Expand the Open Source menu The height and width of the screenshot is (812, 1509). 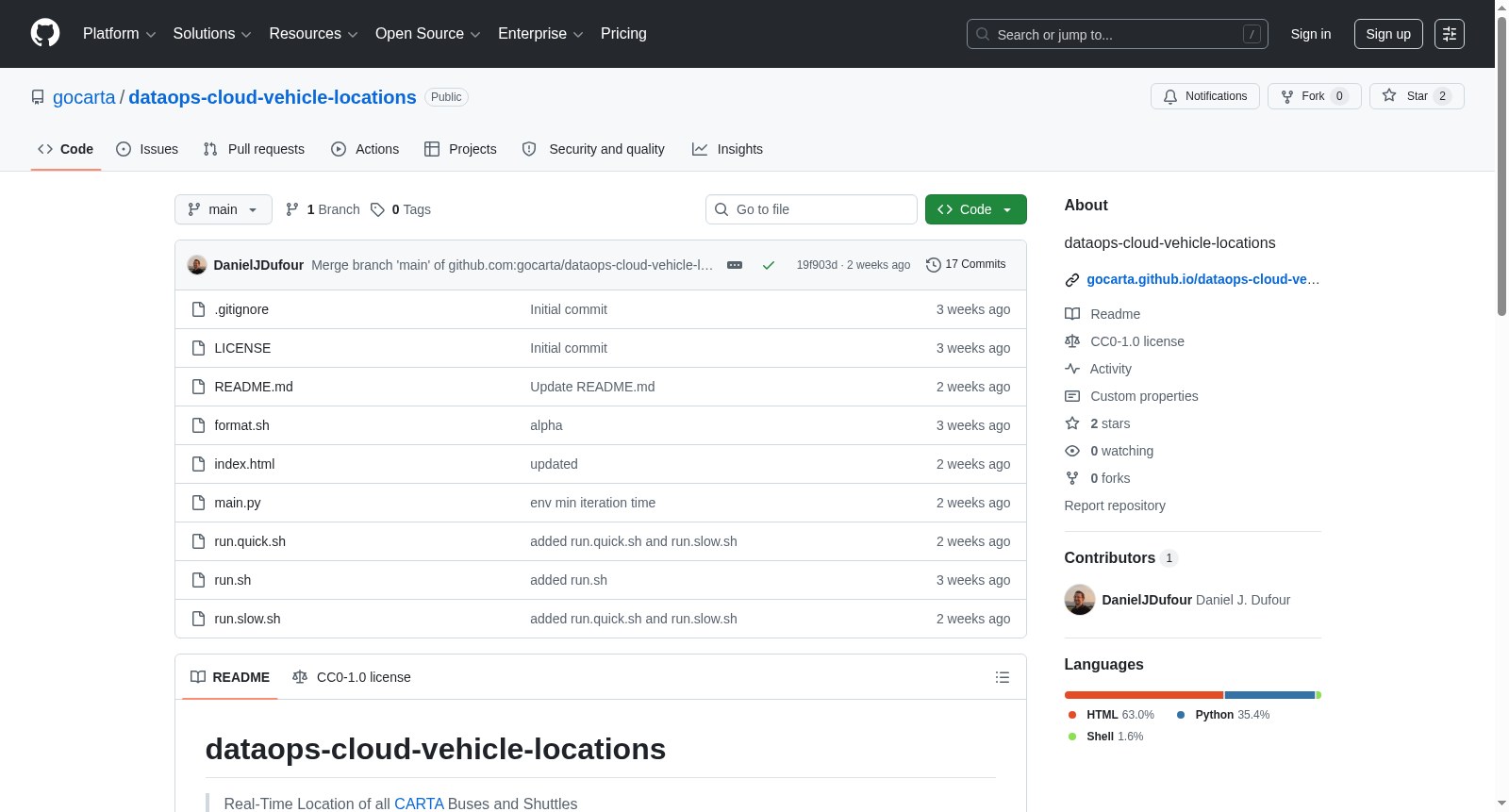[x=428, y=34]
